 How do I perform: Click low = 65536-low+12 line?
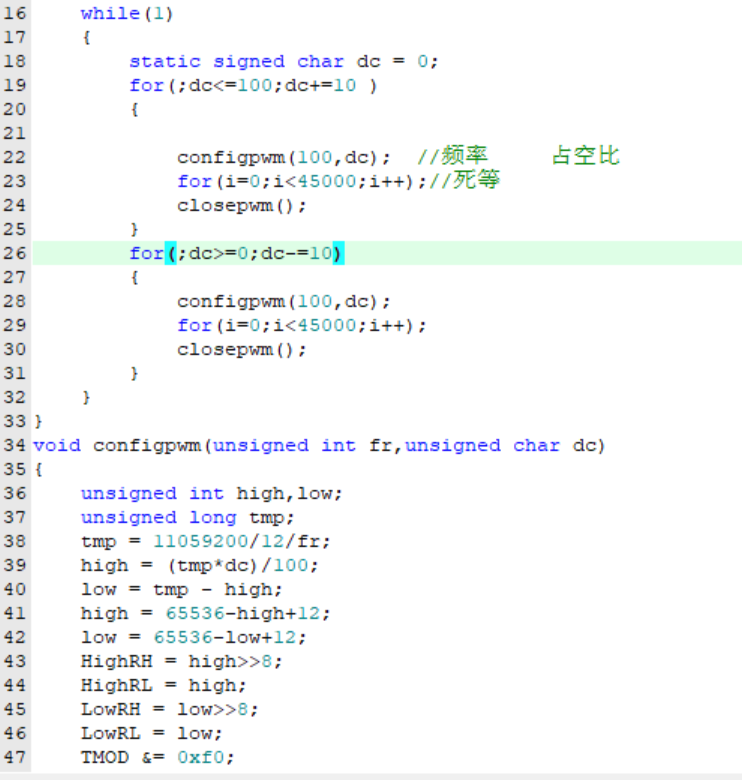[194, 637]
